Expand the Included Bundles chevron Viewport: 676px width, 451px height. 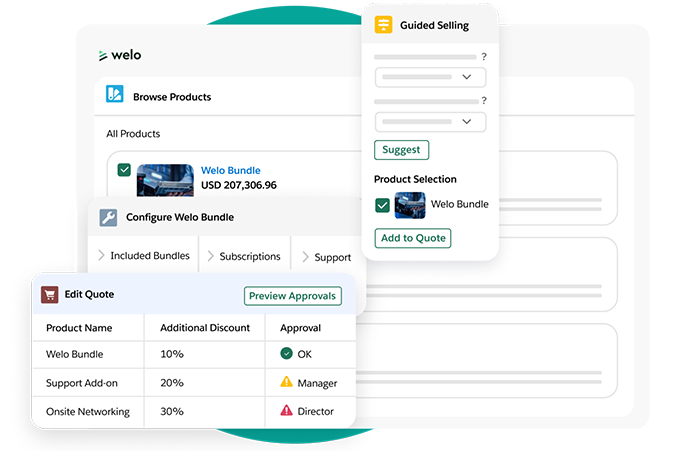coord(101,255)
